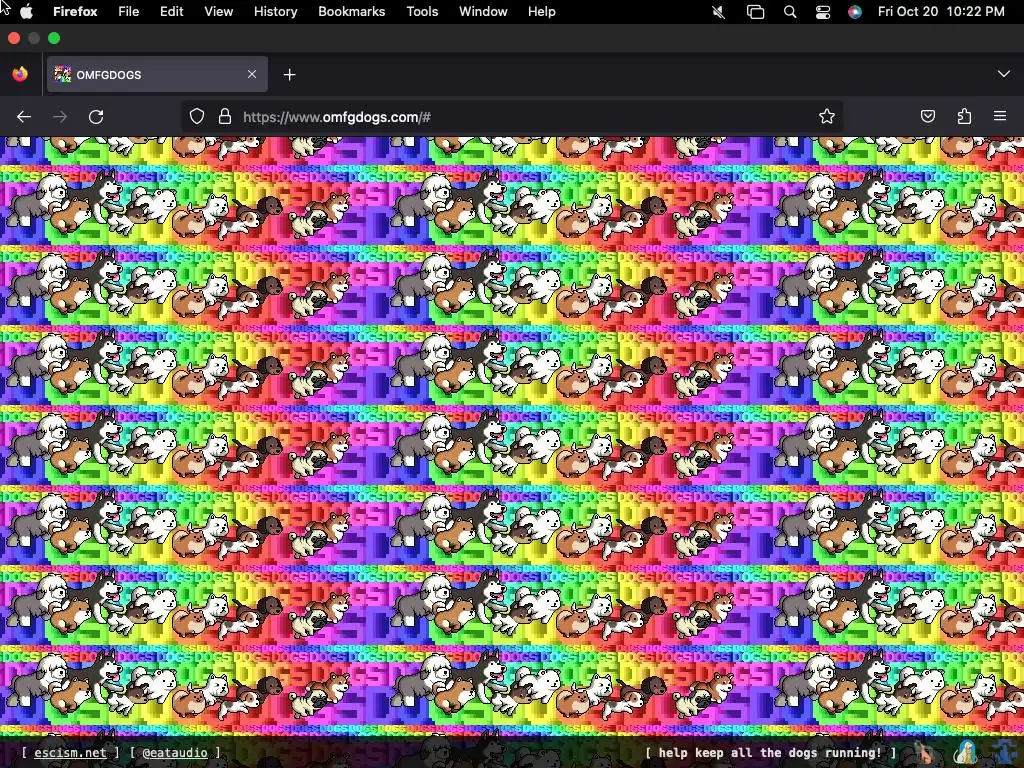Reload the OMFGDOGS page
1024x768 pixels.
tap(96, 117)
